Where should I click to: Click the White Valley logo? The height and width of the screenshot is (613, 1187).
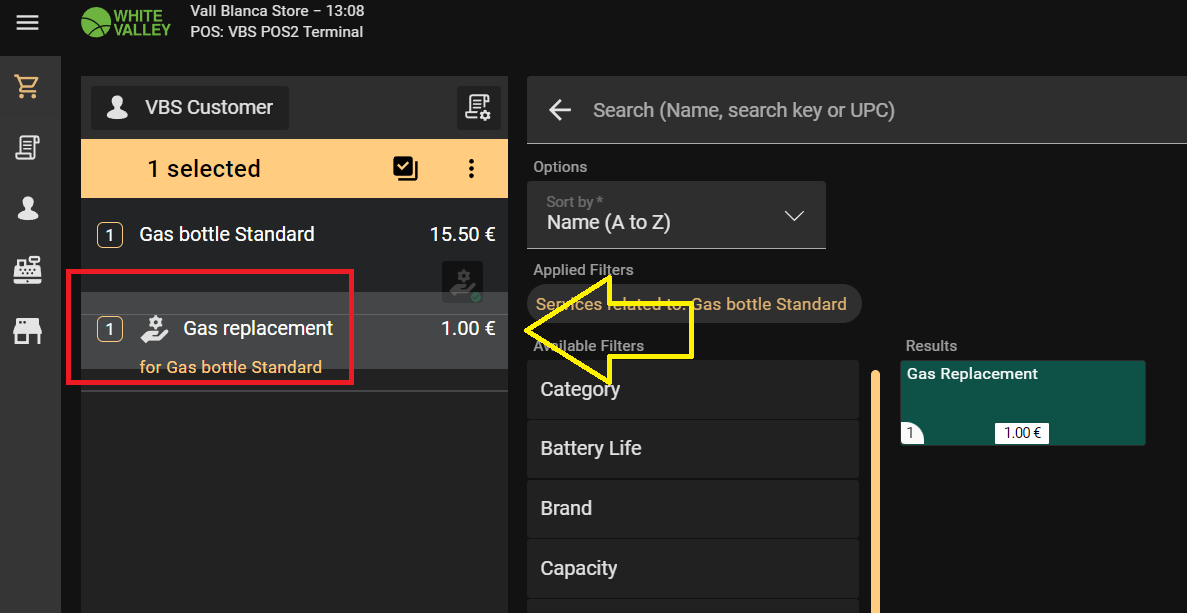point(126,22)
